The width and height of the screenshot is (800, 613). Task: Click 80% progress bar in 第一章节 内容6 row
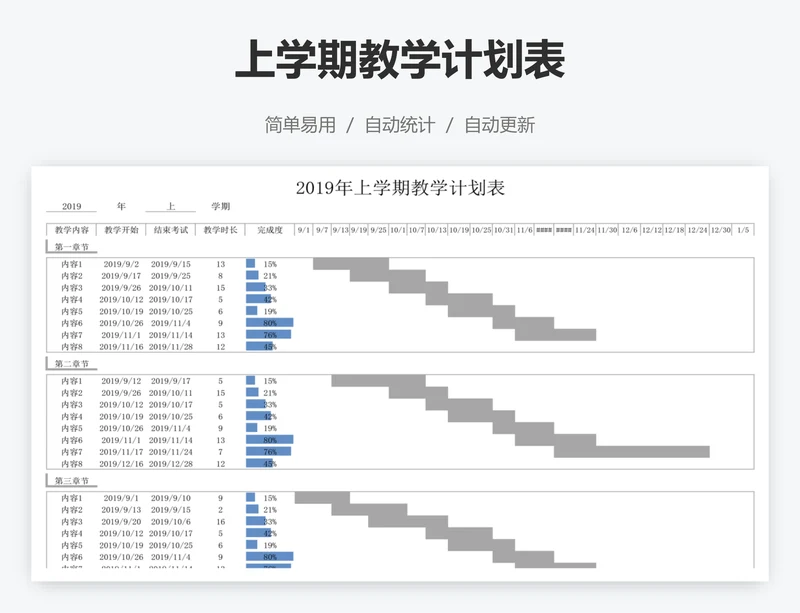point(269,323)
